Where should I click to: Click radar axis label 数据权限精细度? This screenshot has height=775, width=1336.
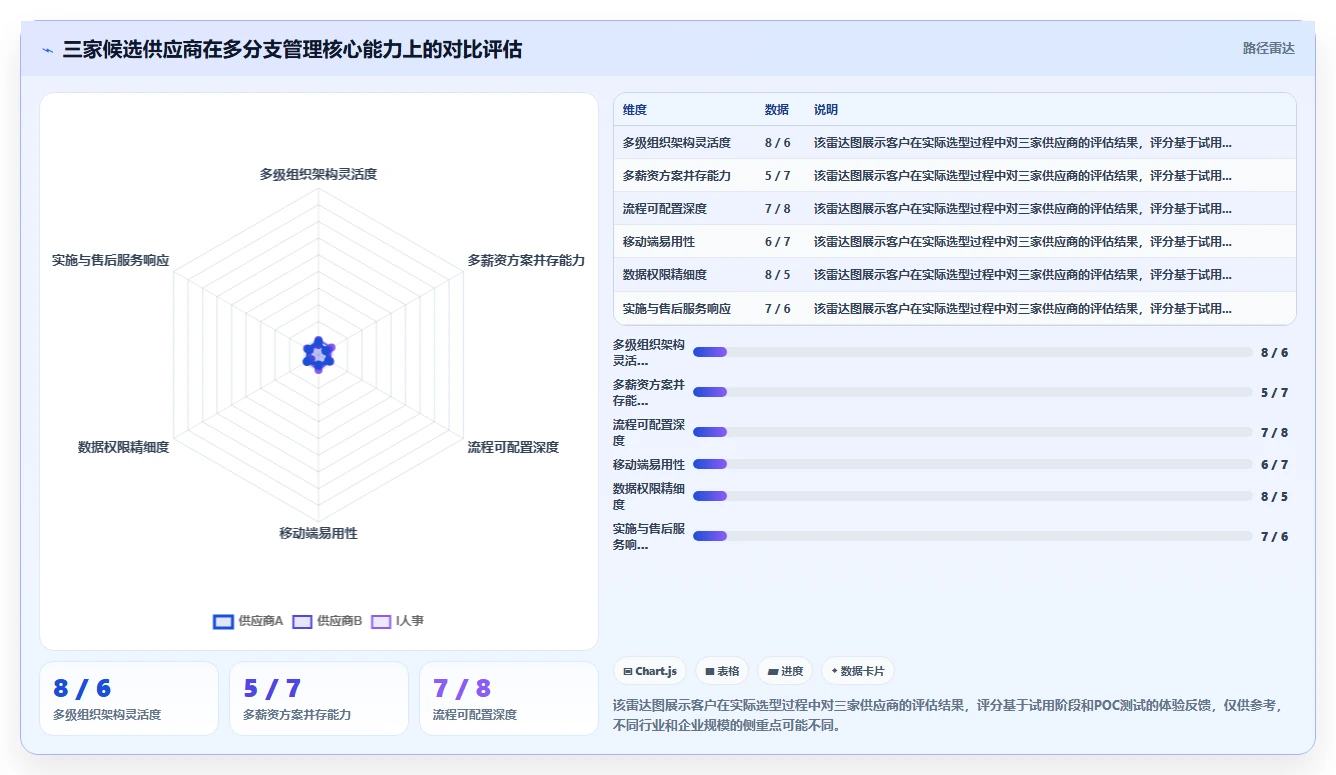pos(124,447)
